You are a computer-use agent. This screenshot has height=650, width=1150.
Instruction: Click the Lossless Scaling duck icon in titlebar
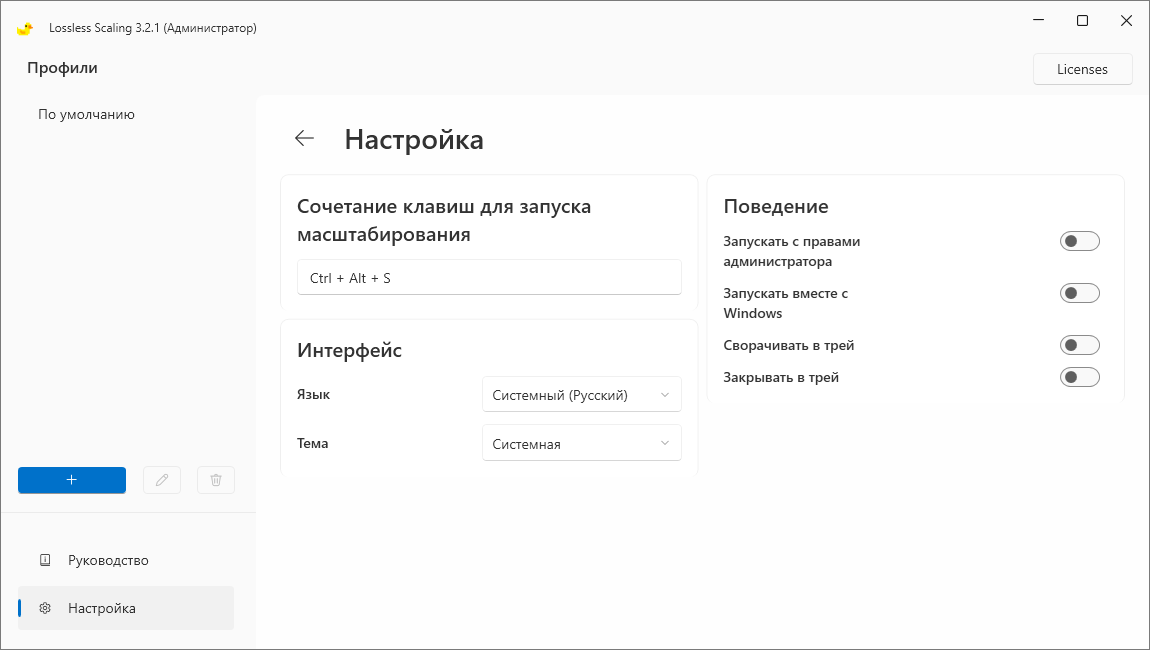pos(24,28)
